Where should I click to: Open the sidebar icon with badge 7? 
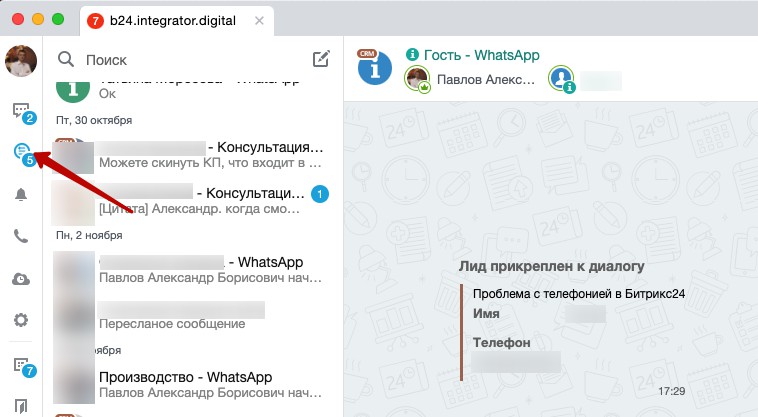(x=24, y=367)
